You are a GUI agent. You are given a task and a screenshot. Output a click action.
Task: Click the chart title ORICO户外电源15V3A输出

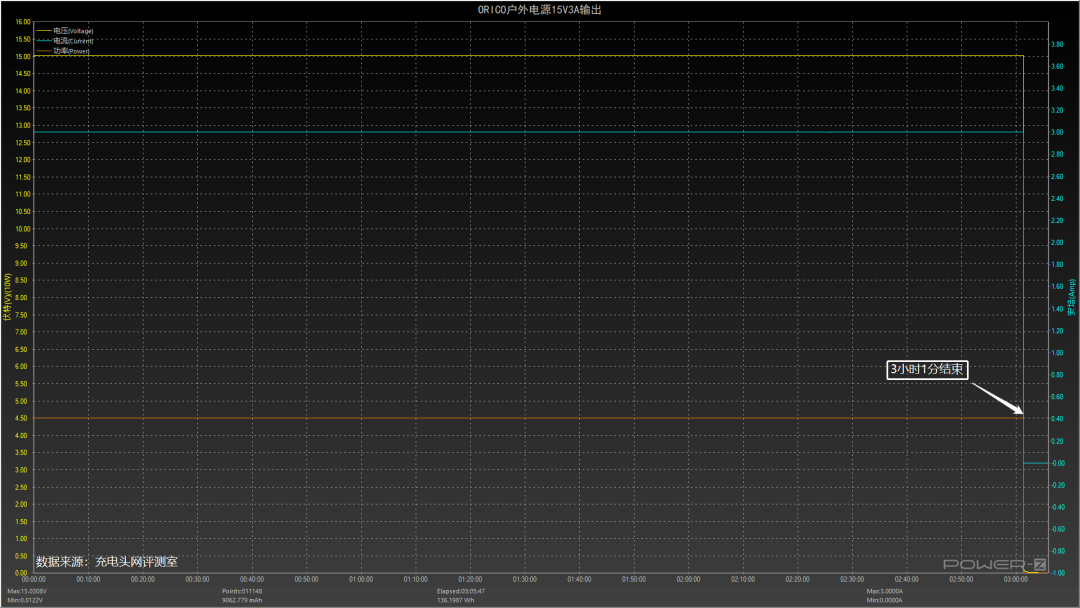(x=539, y=10)
